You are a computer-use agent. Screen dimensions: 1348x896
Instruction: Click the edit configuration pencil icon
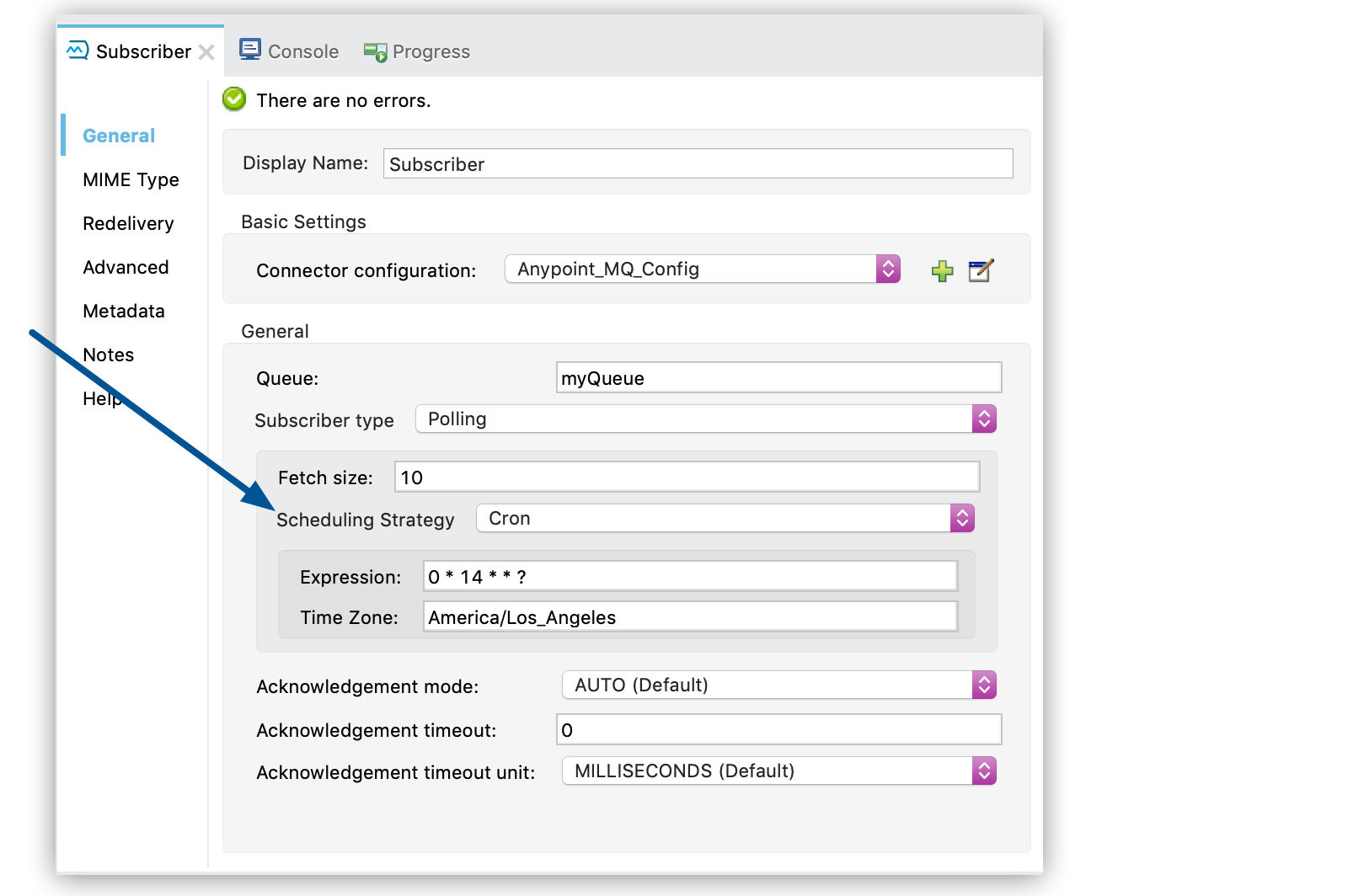point(981,270)
